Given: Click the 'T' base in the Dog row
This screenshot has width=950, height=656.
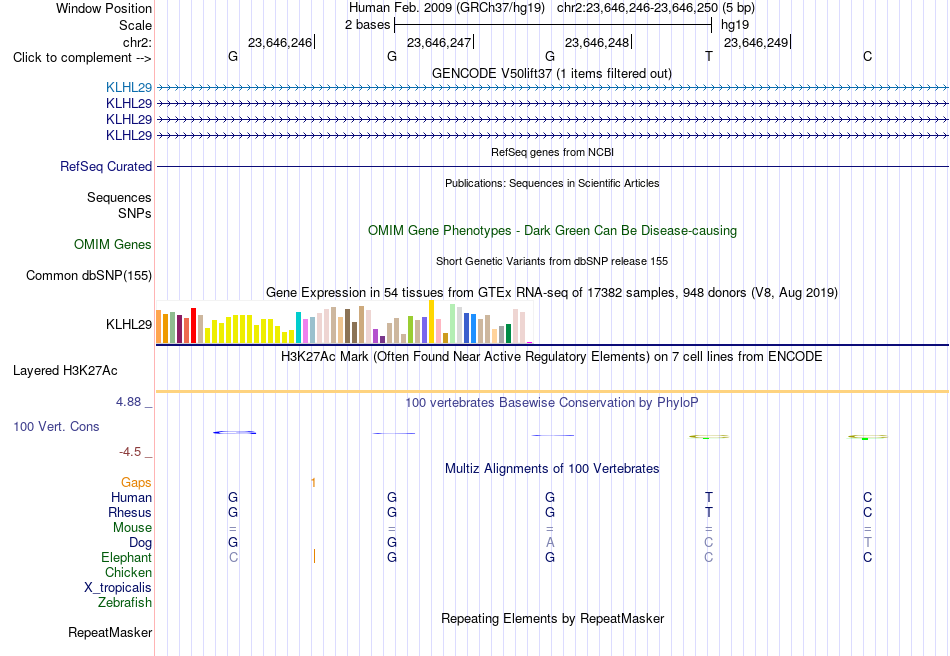Looking at the screenshot, I should pos(868,543).
